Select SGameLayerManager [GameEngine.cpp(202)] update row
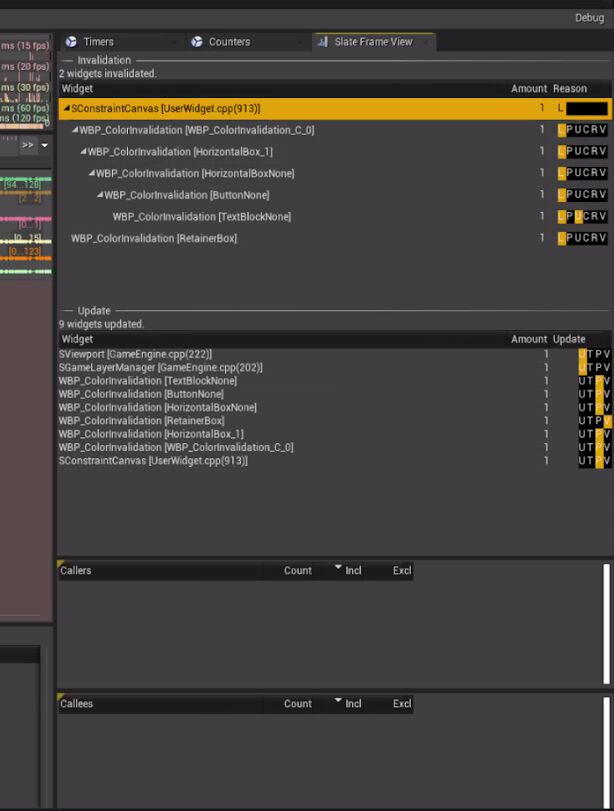The width and height of the screenshot is (614, 811). click(x=335, y=368)
